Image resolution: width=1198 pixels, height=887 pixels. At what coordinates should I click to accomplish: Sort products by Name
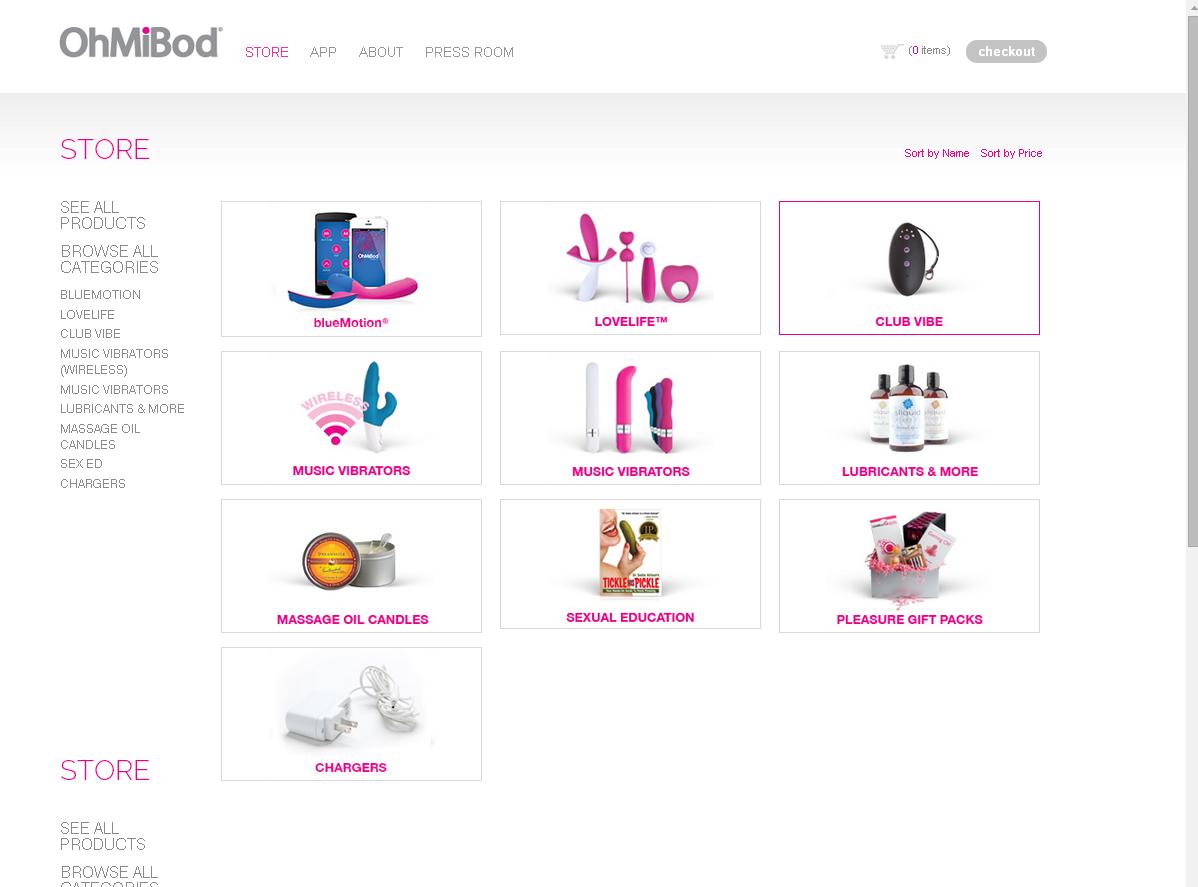click(x=937, y=153)
